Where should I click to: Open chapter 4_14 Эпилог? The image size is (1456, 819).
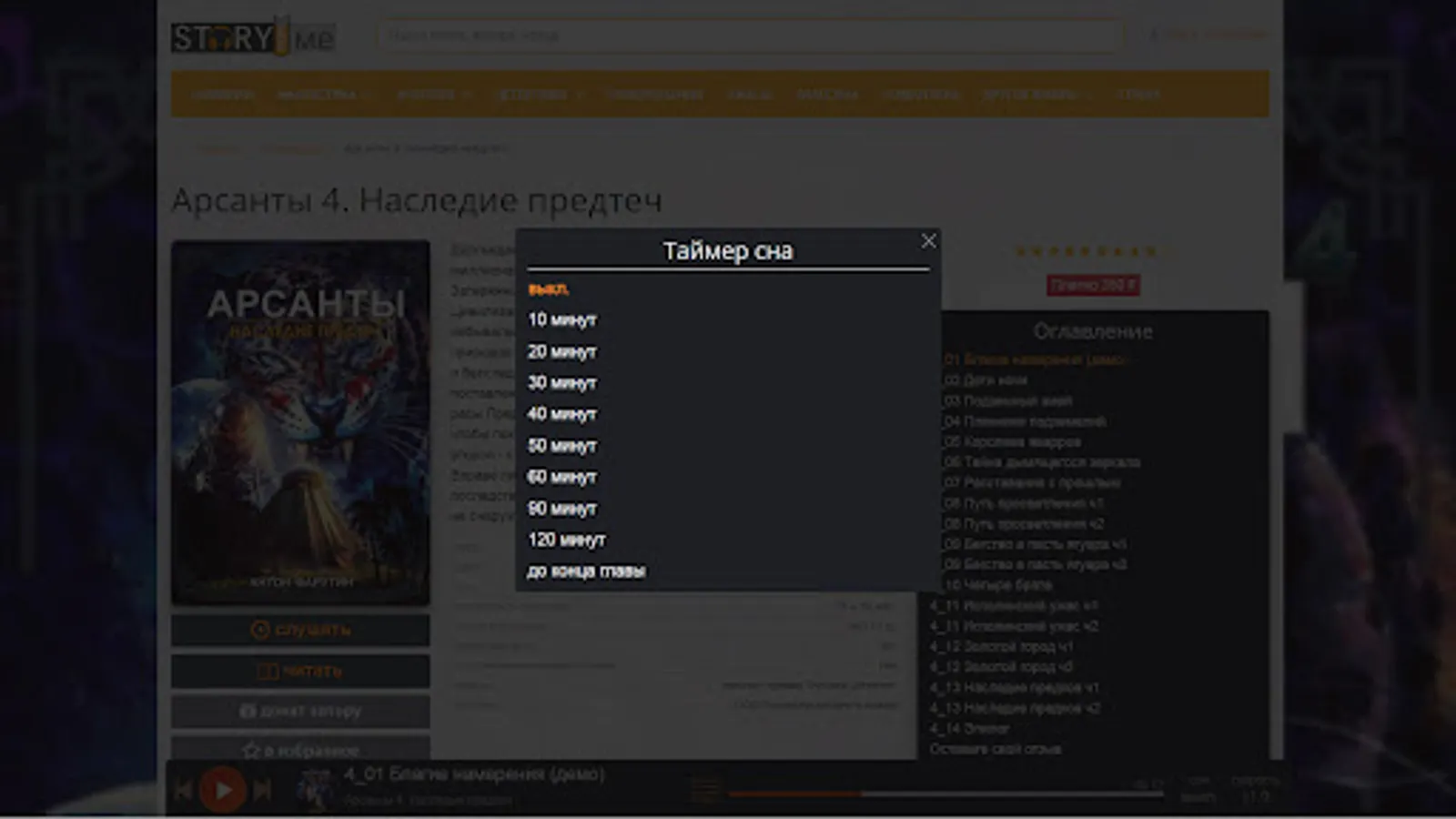970,729
